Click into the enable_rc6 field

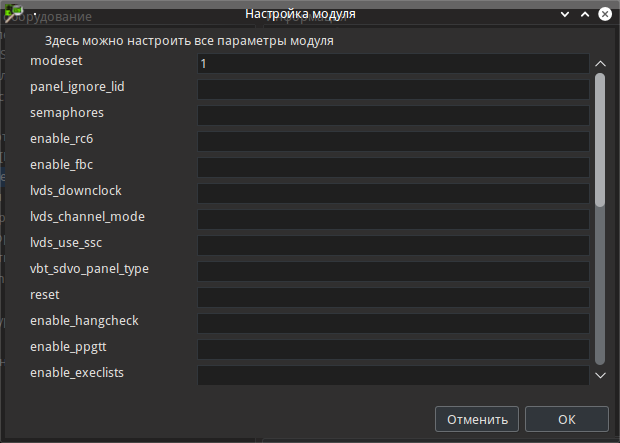pyautogui.click(x=392, y=141)
